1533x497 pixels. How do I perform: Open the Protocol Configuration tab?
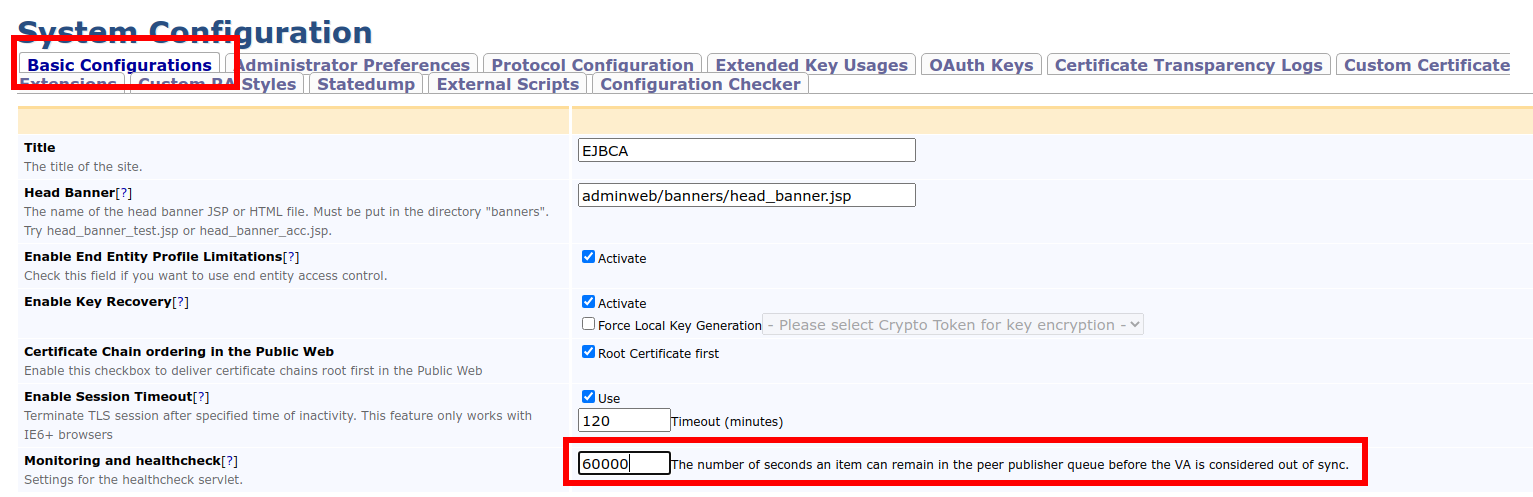pos(592,65)
